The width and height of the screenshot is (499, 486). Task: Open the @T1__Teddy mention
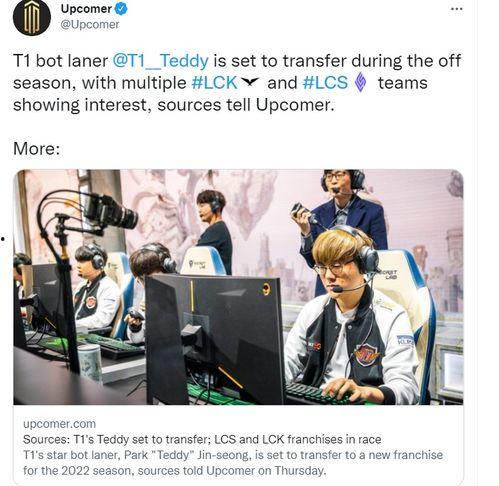[x=161, y=61]
